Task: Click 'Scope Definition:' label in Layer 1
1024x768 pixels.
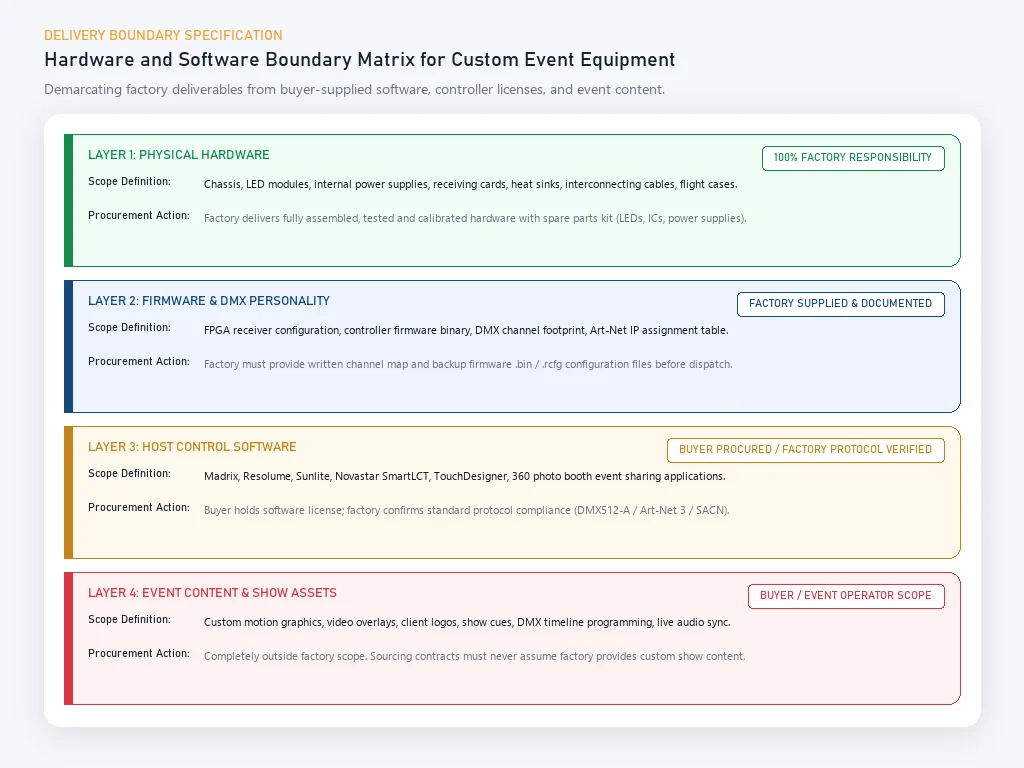Action: click(x=129, y=182)
